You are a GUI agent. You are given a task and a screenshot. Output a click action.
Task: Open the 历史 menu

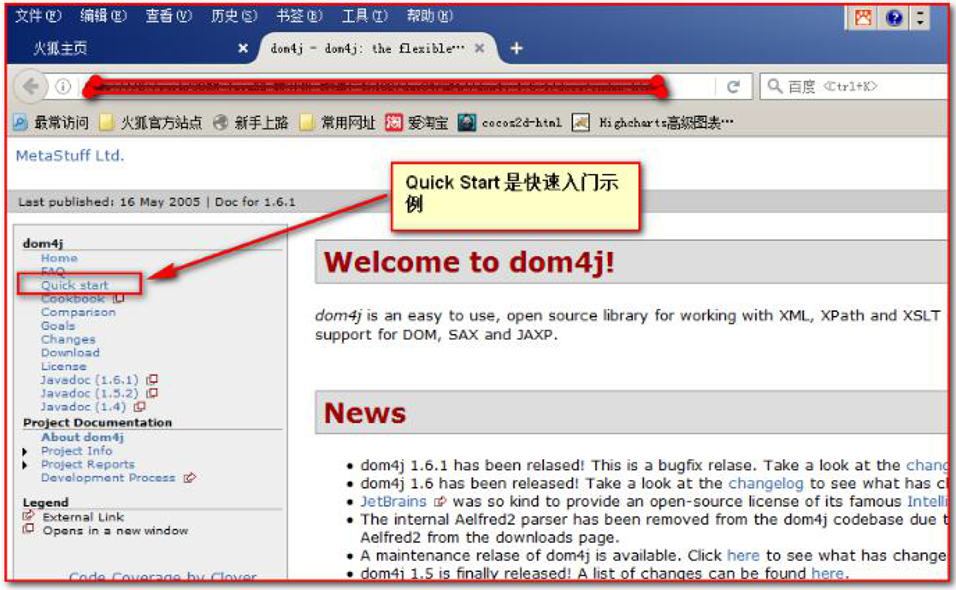(234, 16)
